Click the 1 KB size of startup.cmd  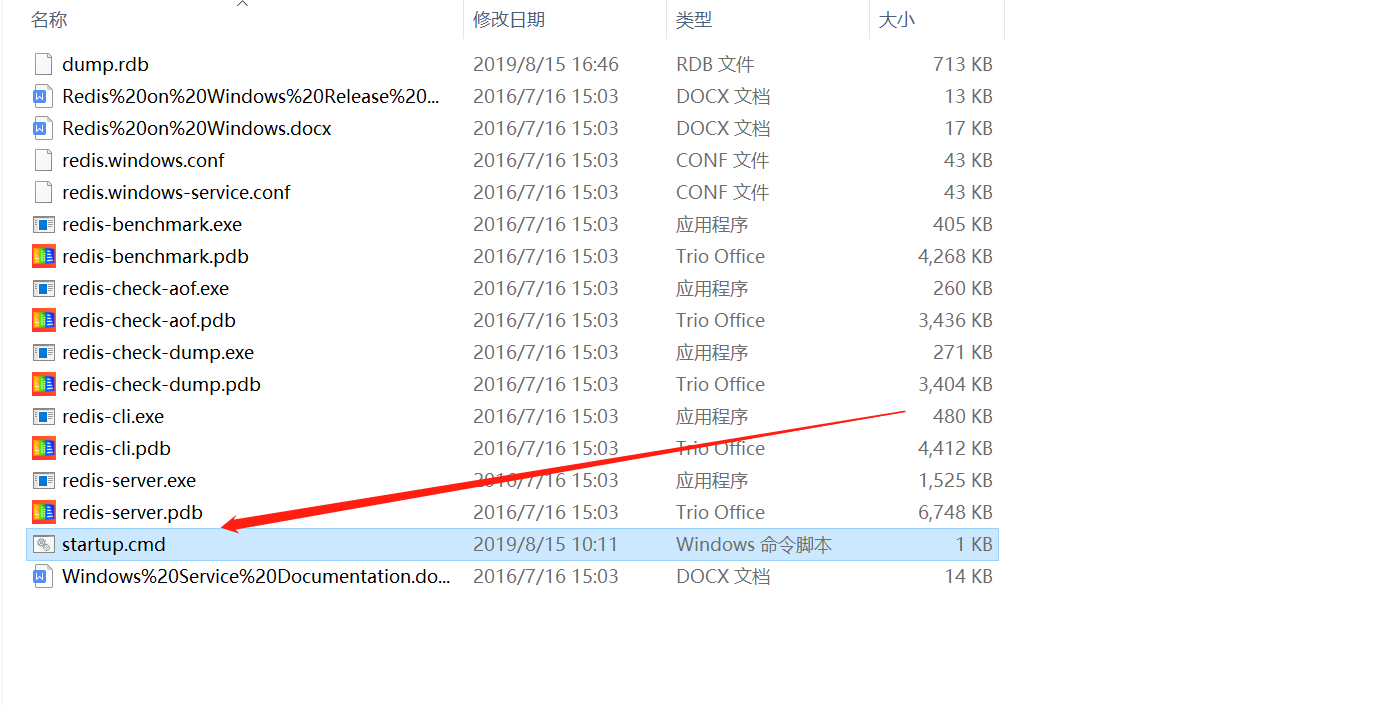coord(975,544)
